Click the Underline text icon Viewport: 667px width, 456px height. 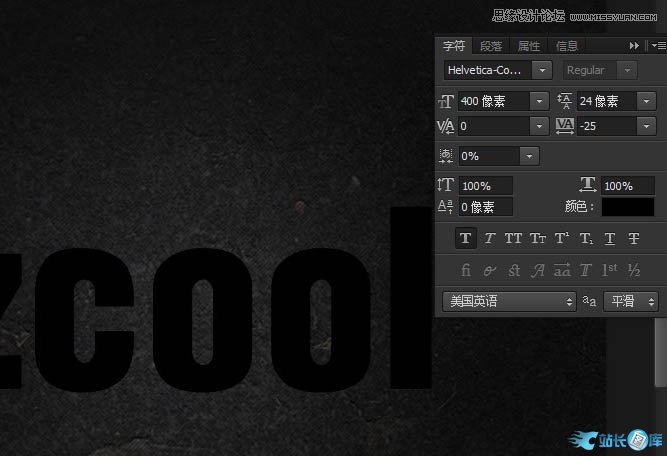610,238
